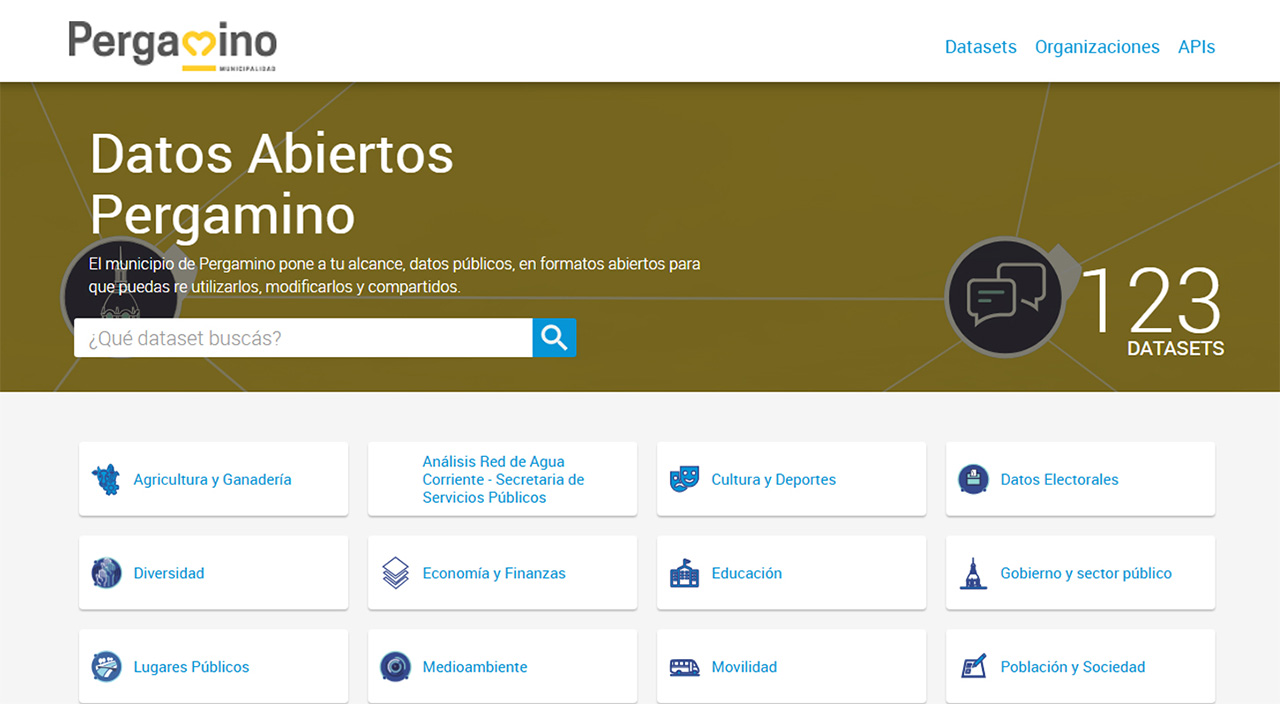This screenshot has height=704, width=1280.
Task: Click the theater masks Cultura icon
Action: [x=684, y=480]
